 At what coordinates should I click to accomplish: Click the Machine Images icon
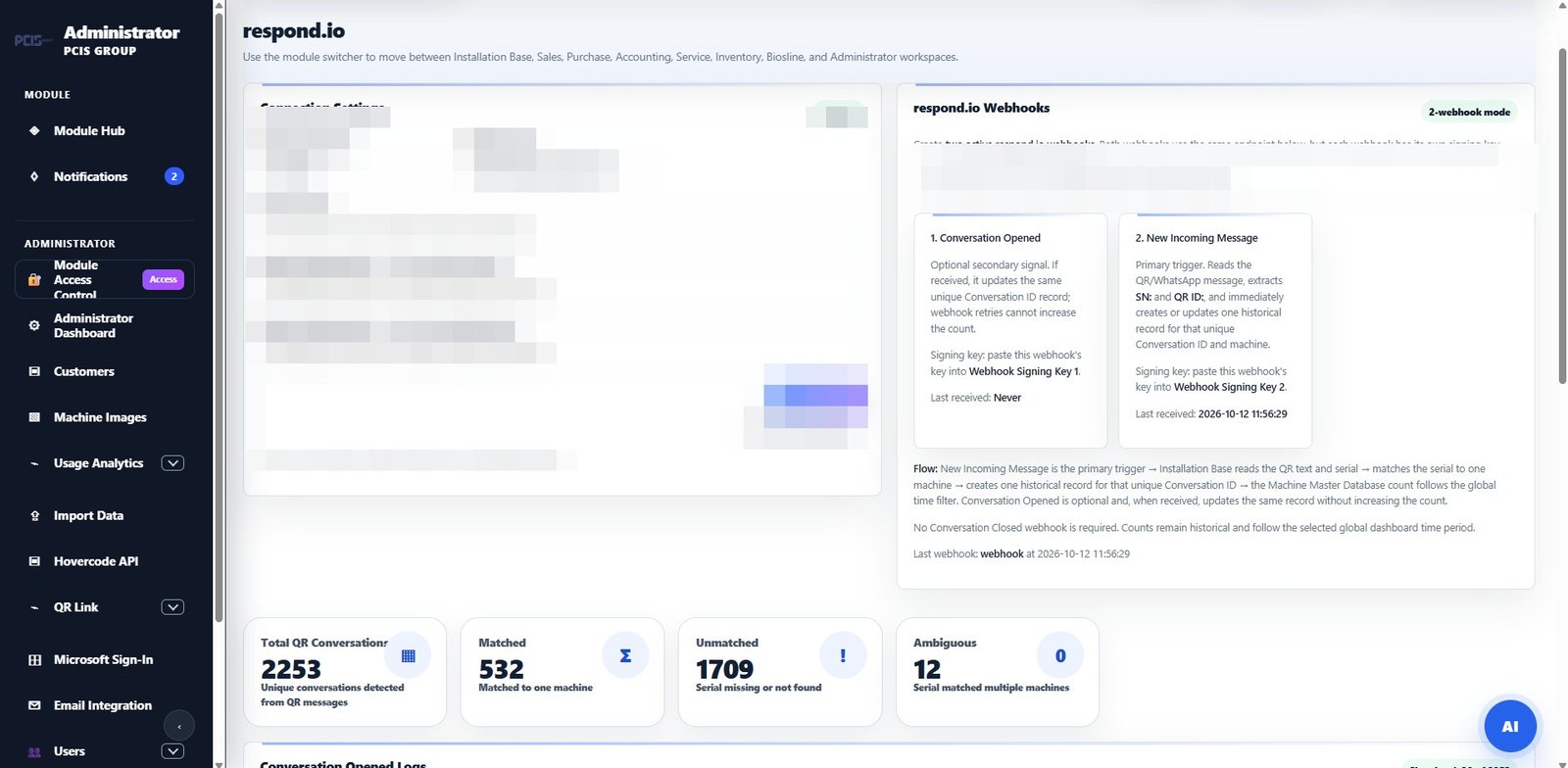click(34, 417)
